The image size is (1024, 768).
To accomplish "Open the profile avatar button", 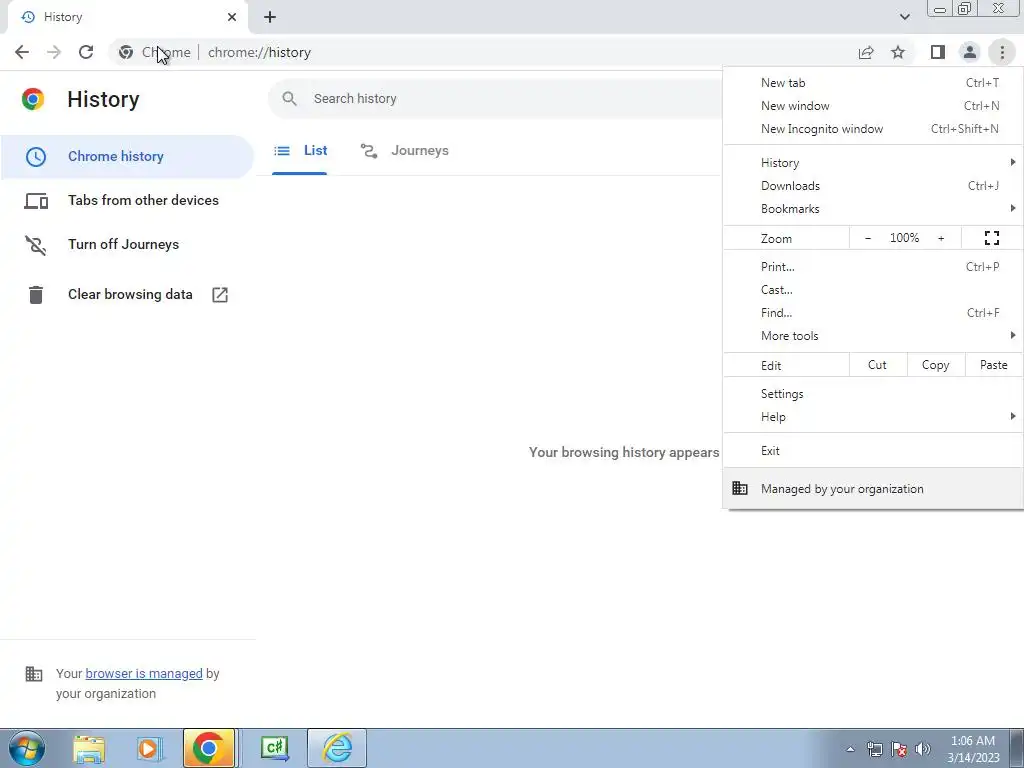I will point(970,52).
